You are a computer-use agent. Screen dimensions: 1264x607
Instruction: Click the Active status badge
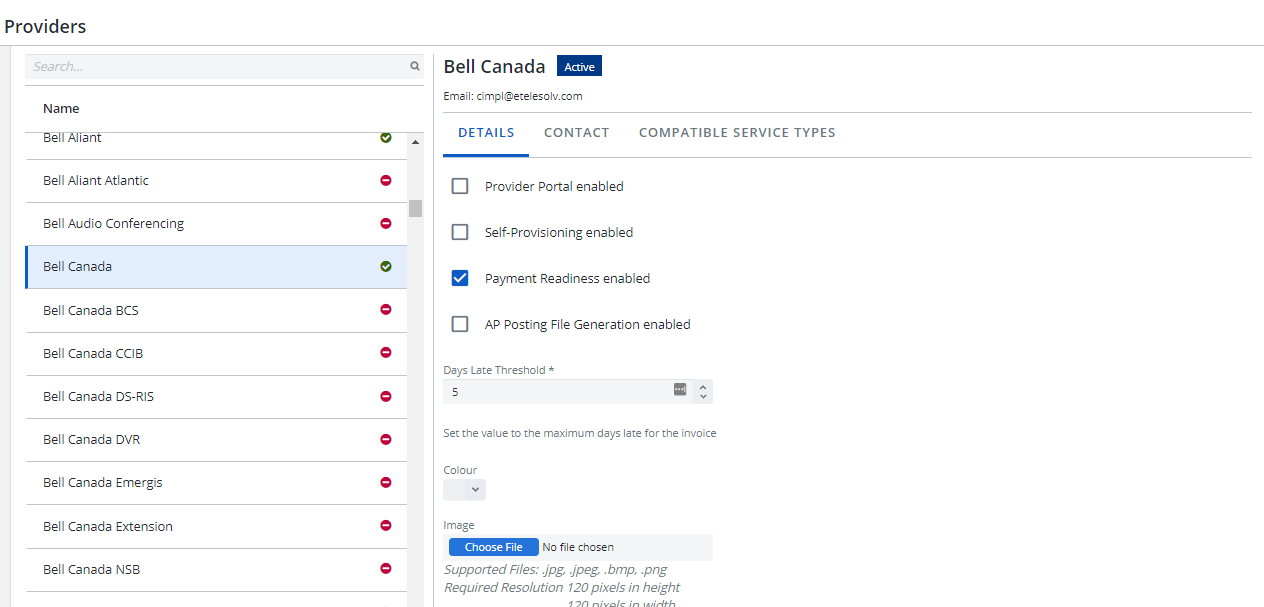[579, 67]
